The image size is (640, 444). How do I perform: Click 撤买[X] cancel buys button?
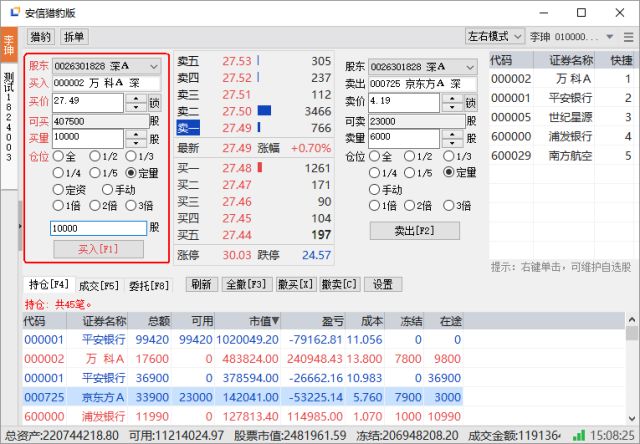(x=296, y=284)
